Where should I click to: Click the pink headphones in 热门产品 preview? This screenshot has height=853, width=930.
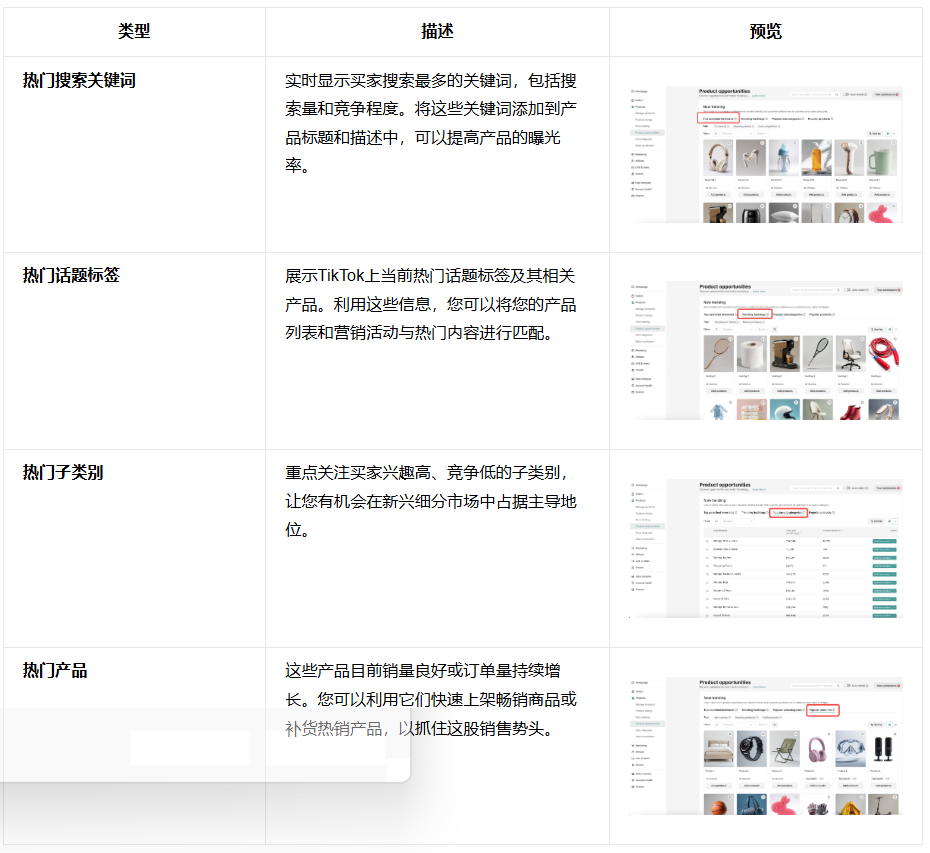point(815,749)
